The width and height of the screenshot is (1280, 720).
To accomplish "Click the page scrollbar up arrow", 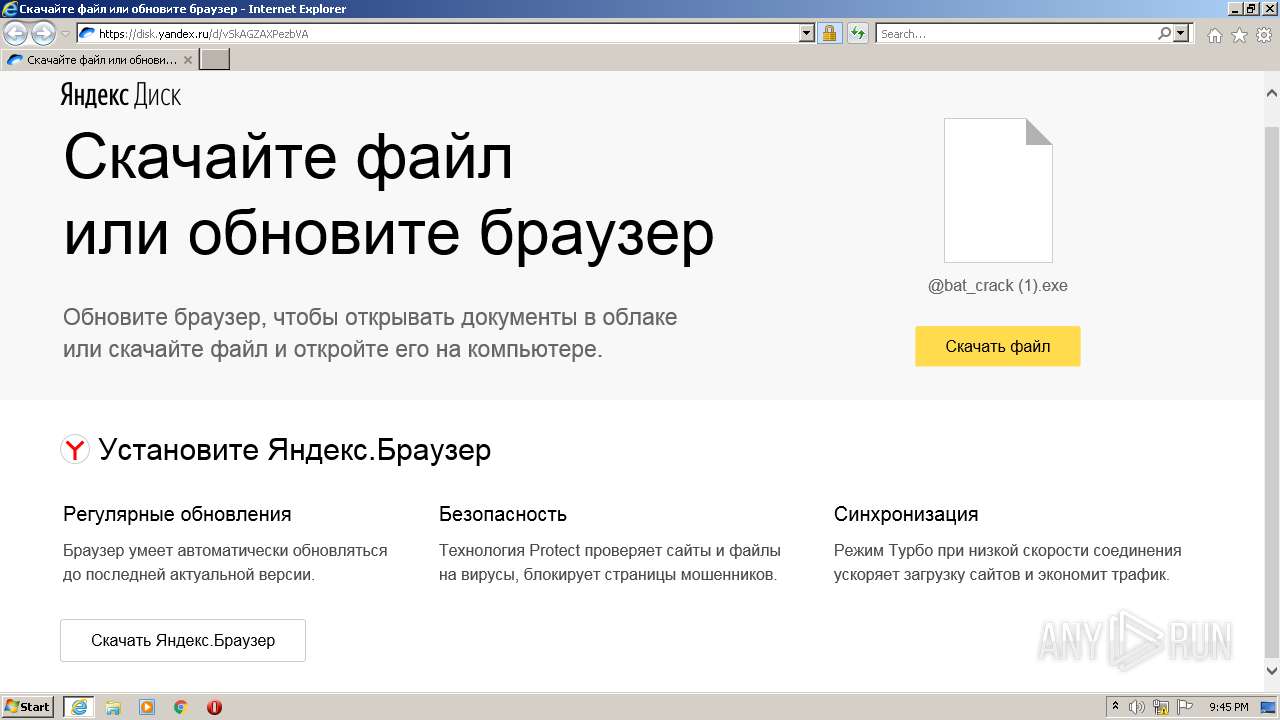I will (1272, 92).
